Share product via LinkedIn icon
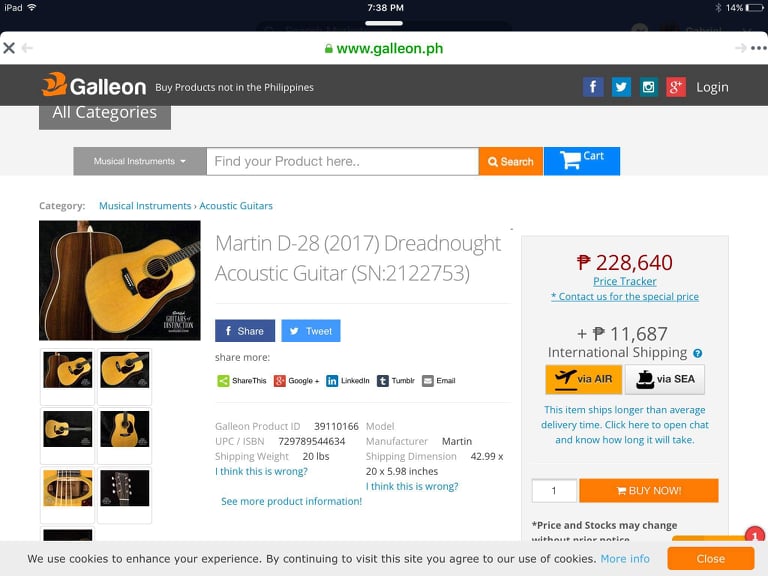This screenshot has width=768, height=576. pyautogui.click(x=332, y=381)
